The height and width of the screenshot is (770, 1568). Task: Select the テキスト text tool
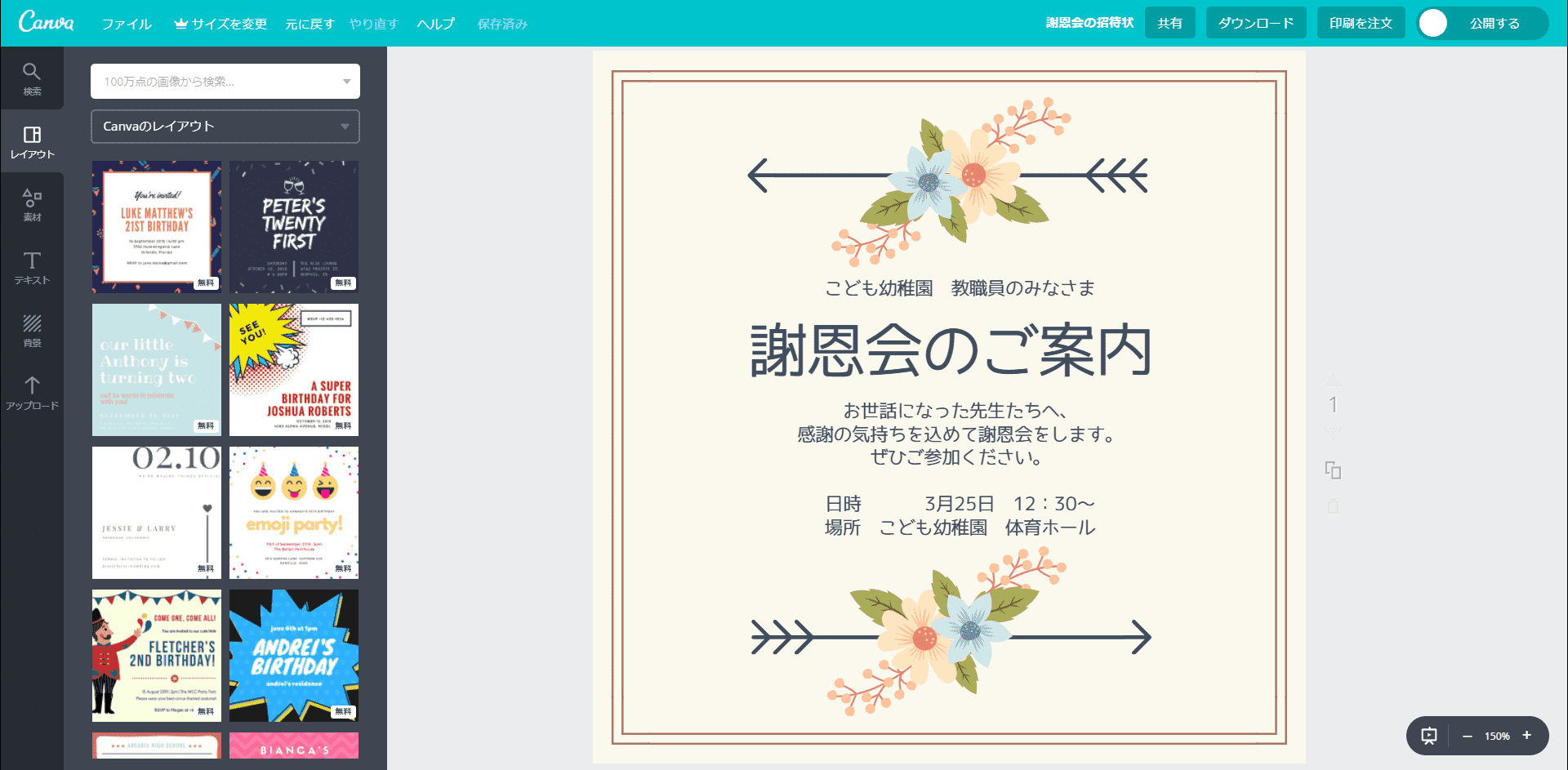(x=32, y=267)
